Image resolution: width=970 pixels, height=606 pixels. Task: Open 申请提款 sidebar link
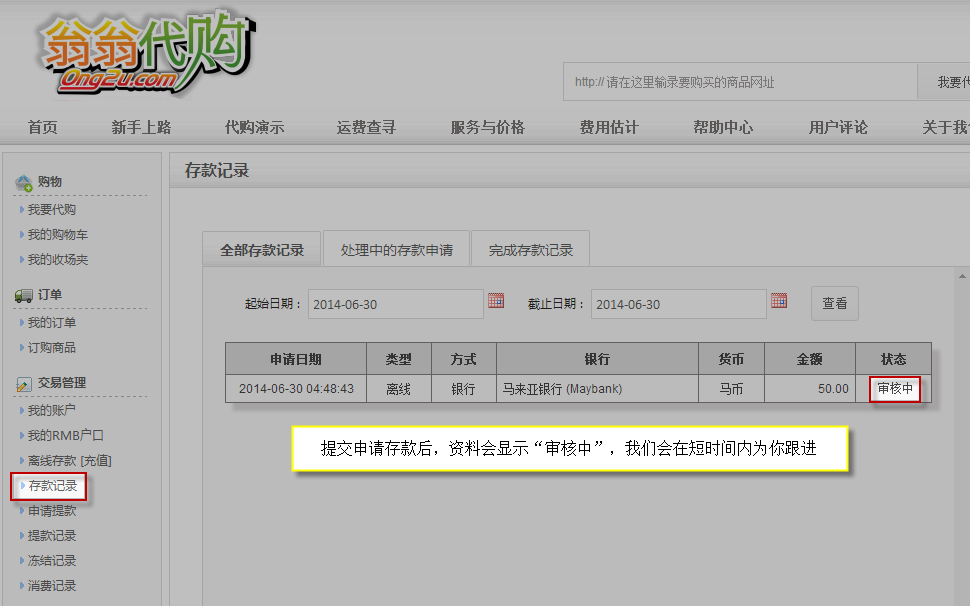52,511
